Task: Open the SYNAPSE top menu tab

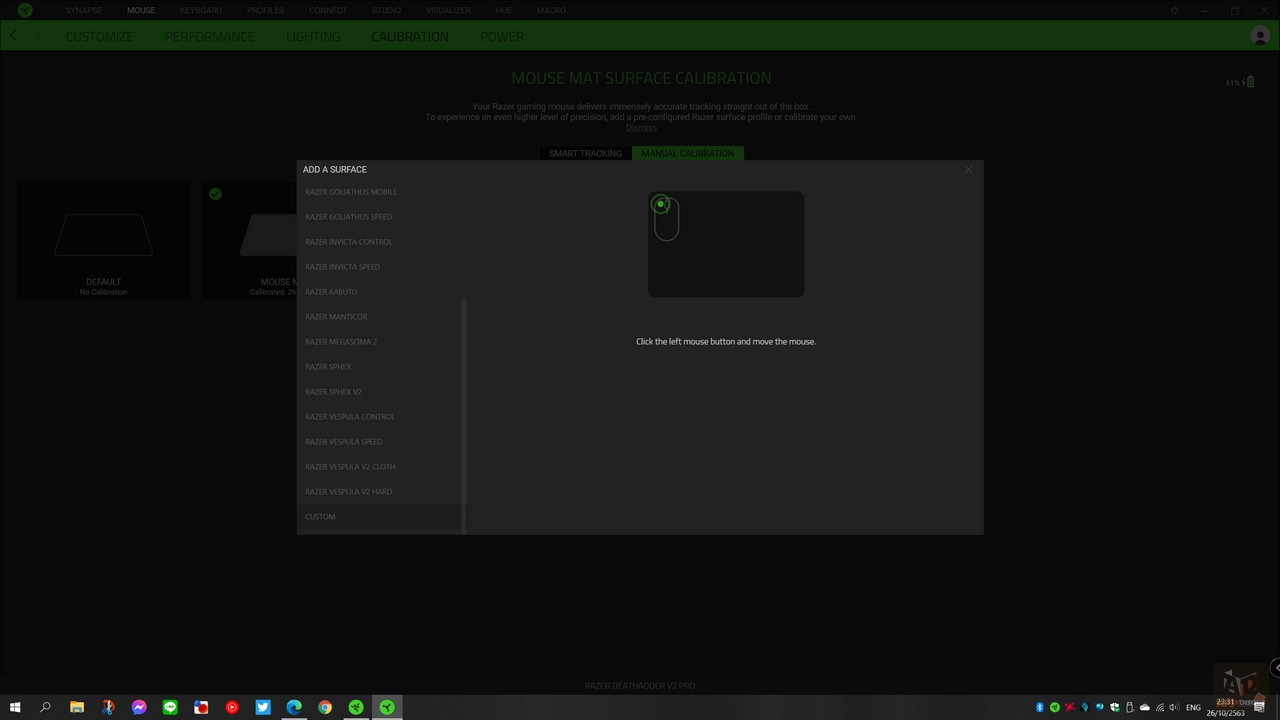Action: [84, 10]
